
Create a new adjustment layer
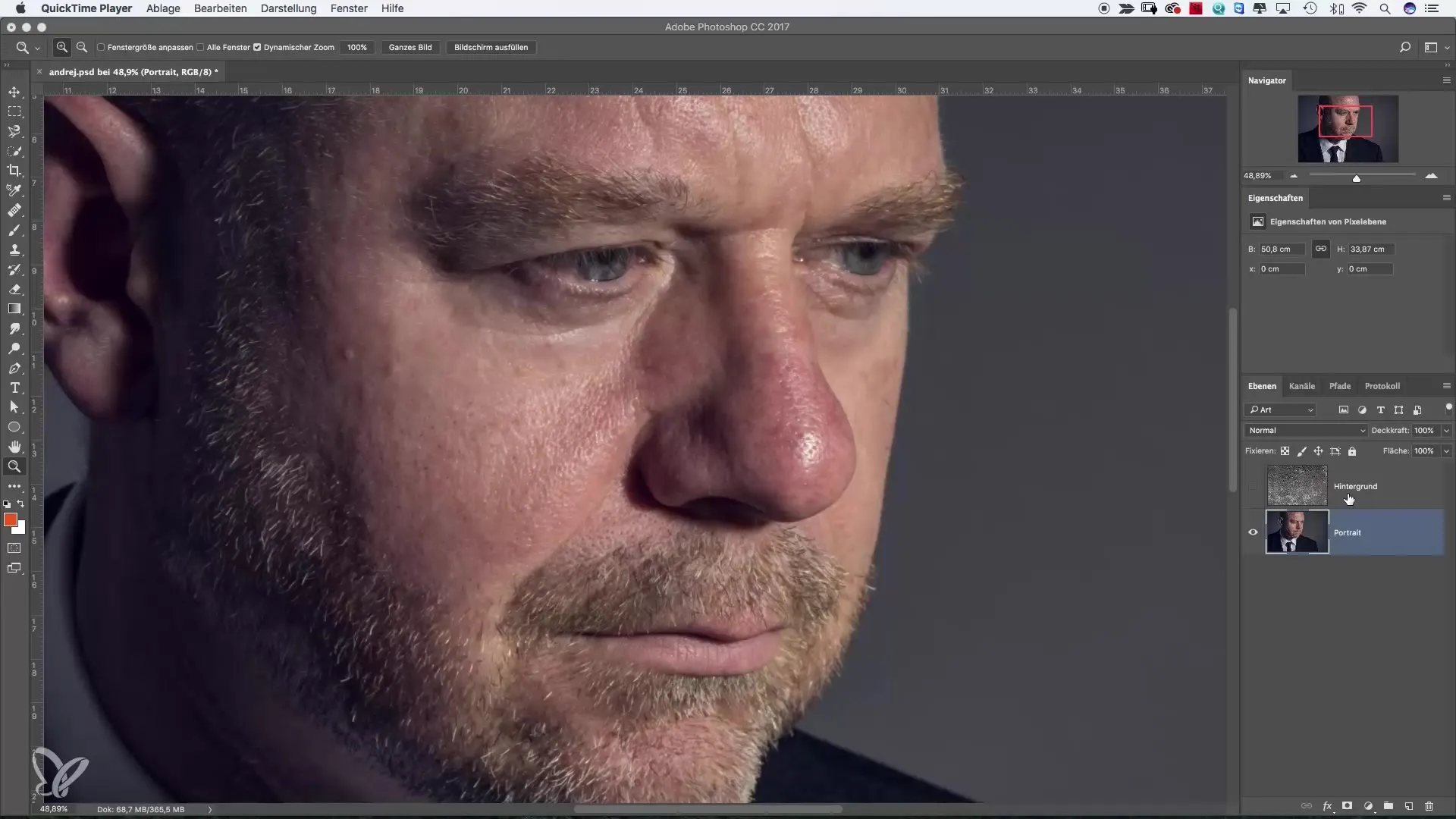[x=1368, y=806]
